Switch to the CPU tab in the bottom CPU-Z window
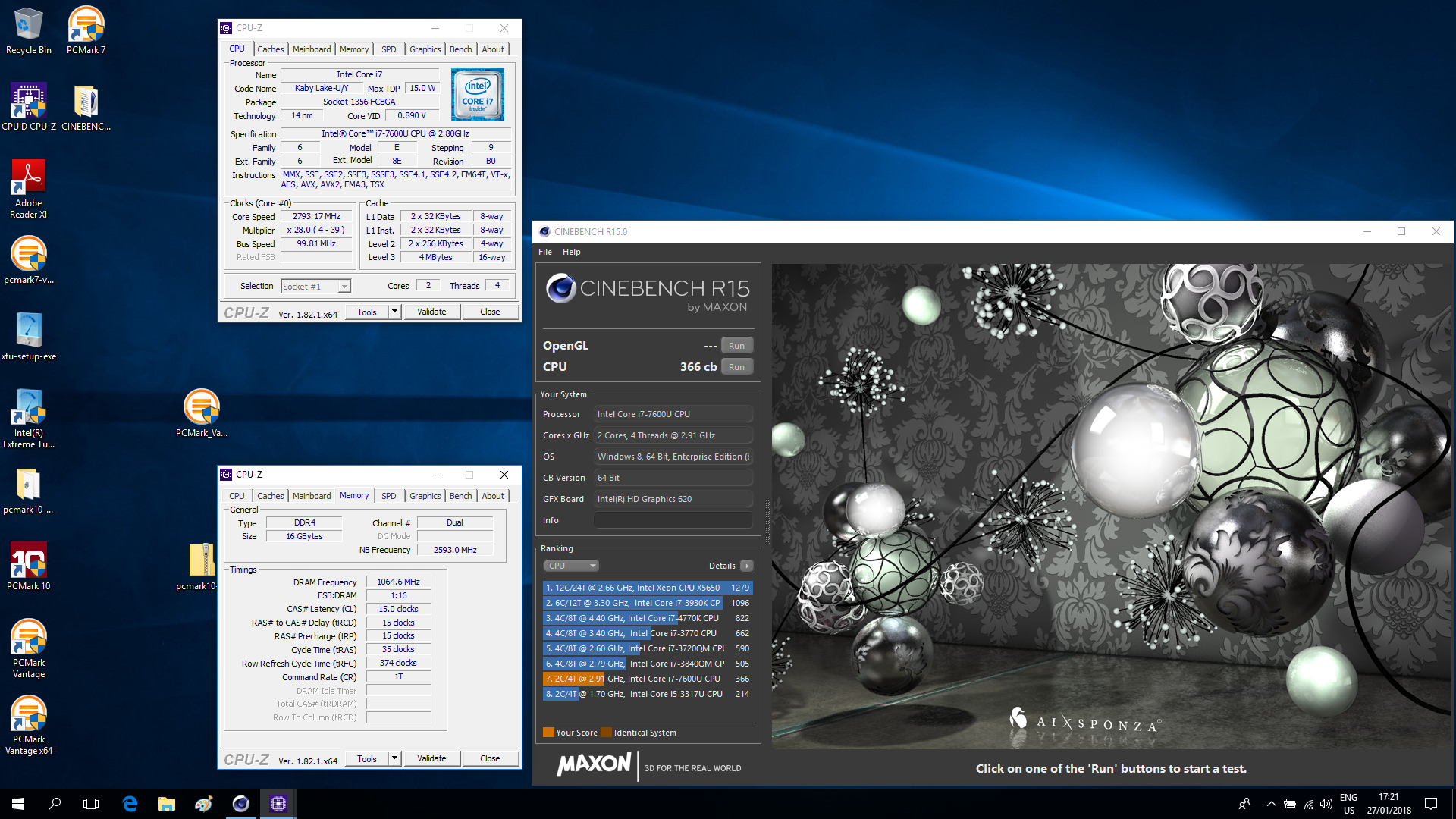 point(237,496)
